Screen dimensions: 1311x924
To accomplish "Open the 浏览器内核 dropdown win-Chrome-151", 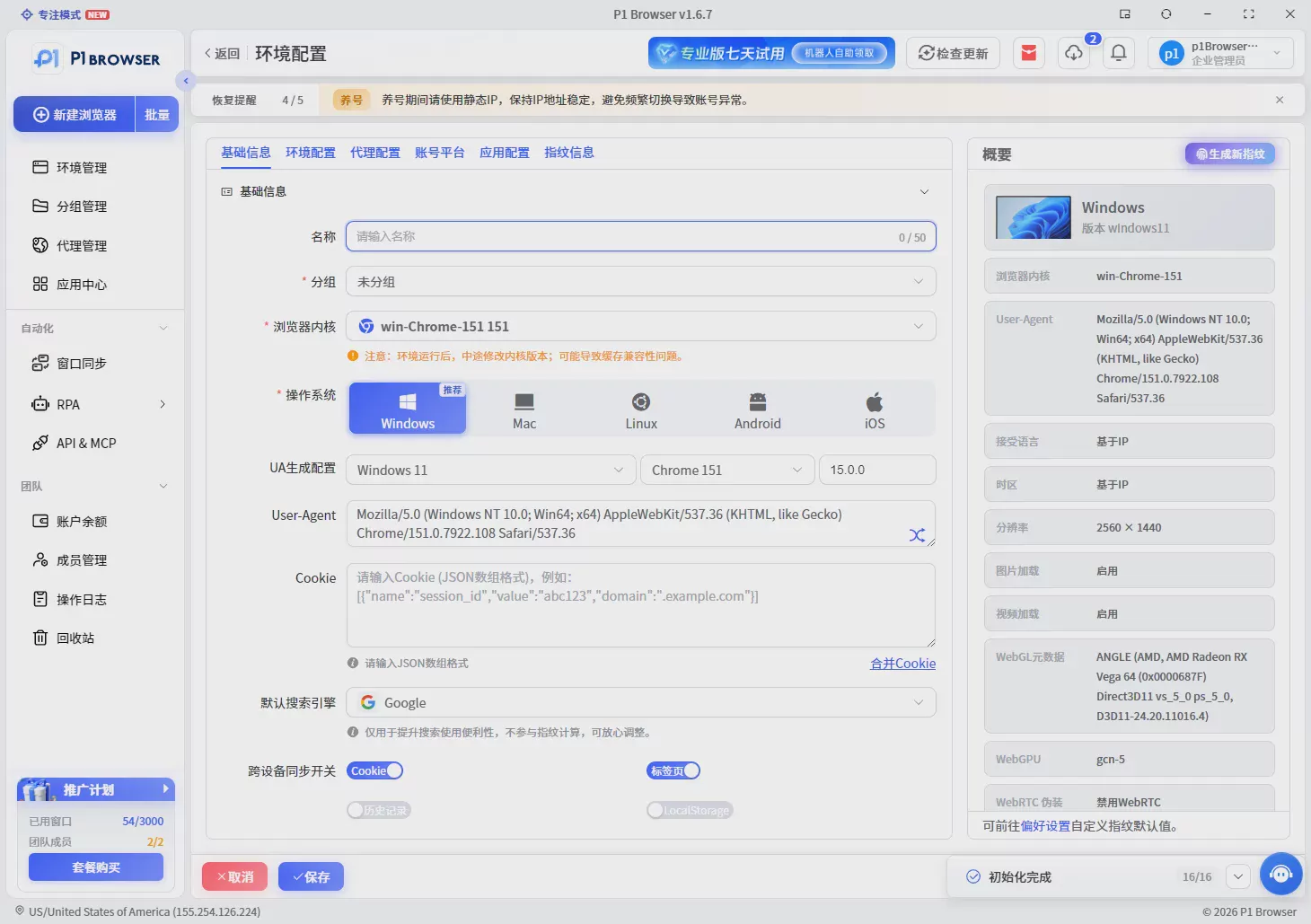I will pyautogui.click(x=641, y=326).
